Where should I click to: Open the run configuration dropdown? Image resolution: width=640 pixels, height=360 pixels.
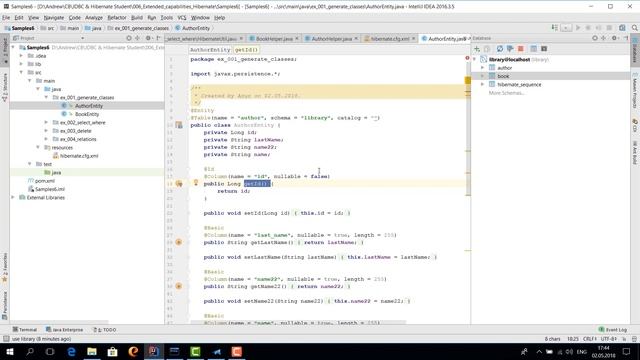[566, 28]
